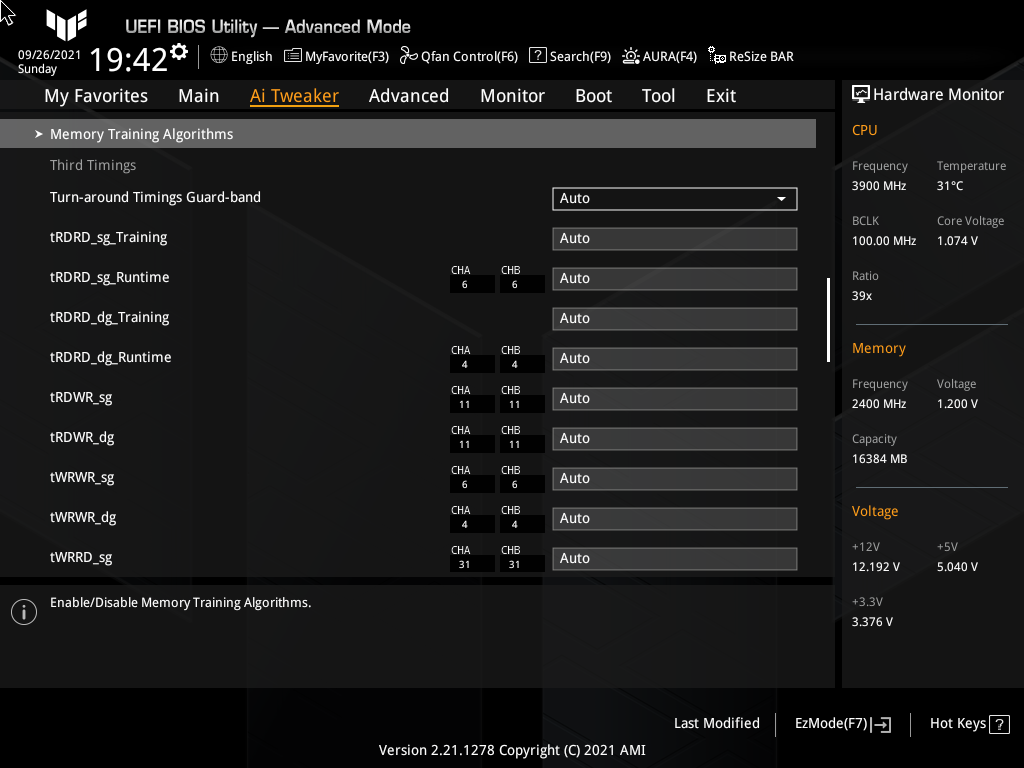Open the tRDRD_sg_Training Auto dropdown
1024x768 pixels.
674,238
